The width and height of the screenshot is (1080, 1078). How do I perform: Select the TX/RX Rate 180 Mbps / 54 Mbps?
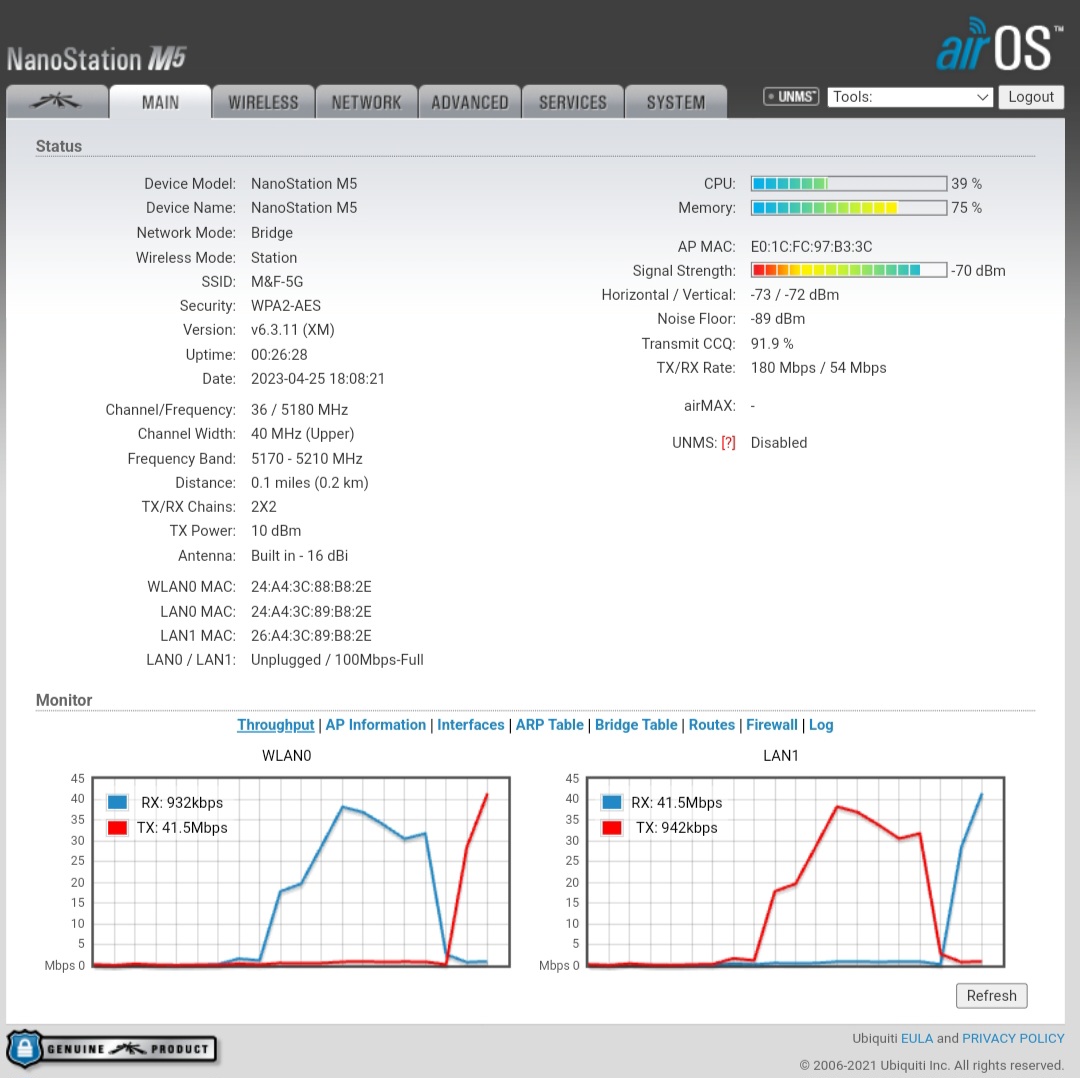click(x=818, y=368)
